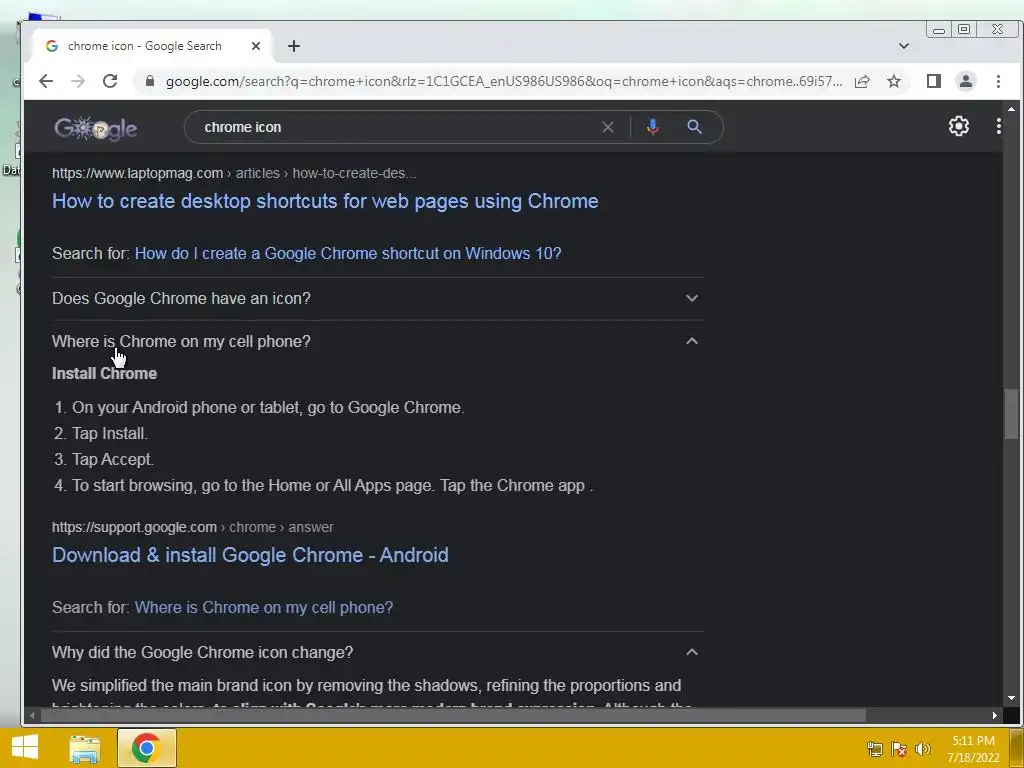View site information padlock icon
The width and height of the screenshot is (1024, 768).
coord(150,81)
